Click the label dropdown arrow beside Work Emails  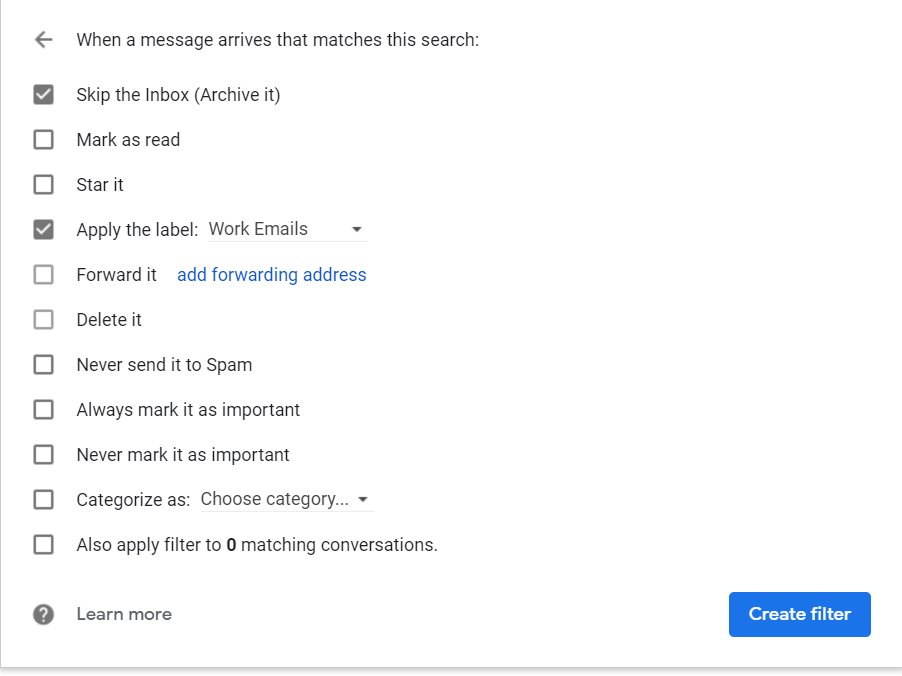356,230
